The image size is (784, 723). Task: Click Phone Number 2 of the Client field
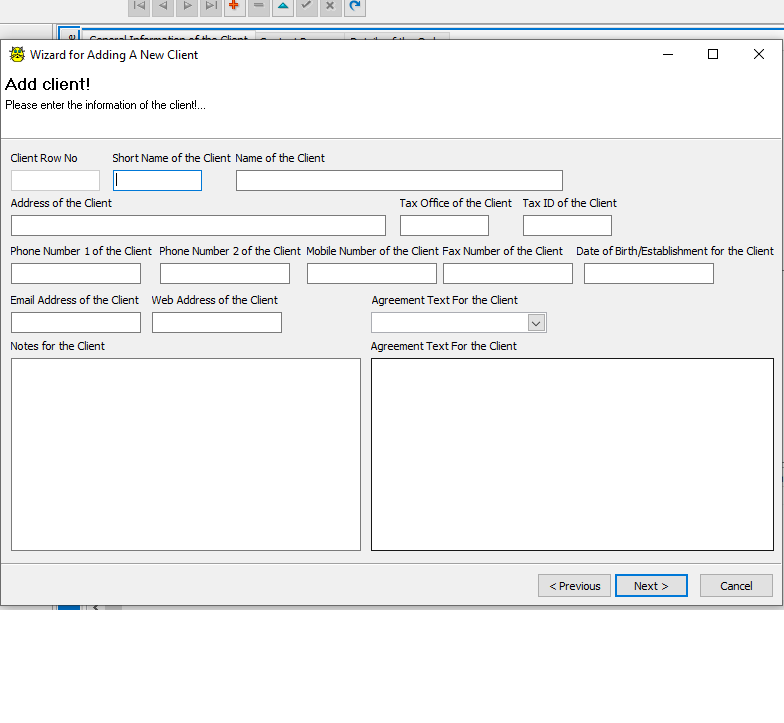point(225,274)
